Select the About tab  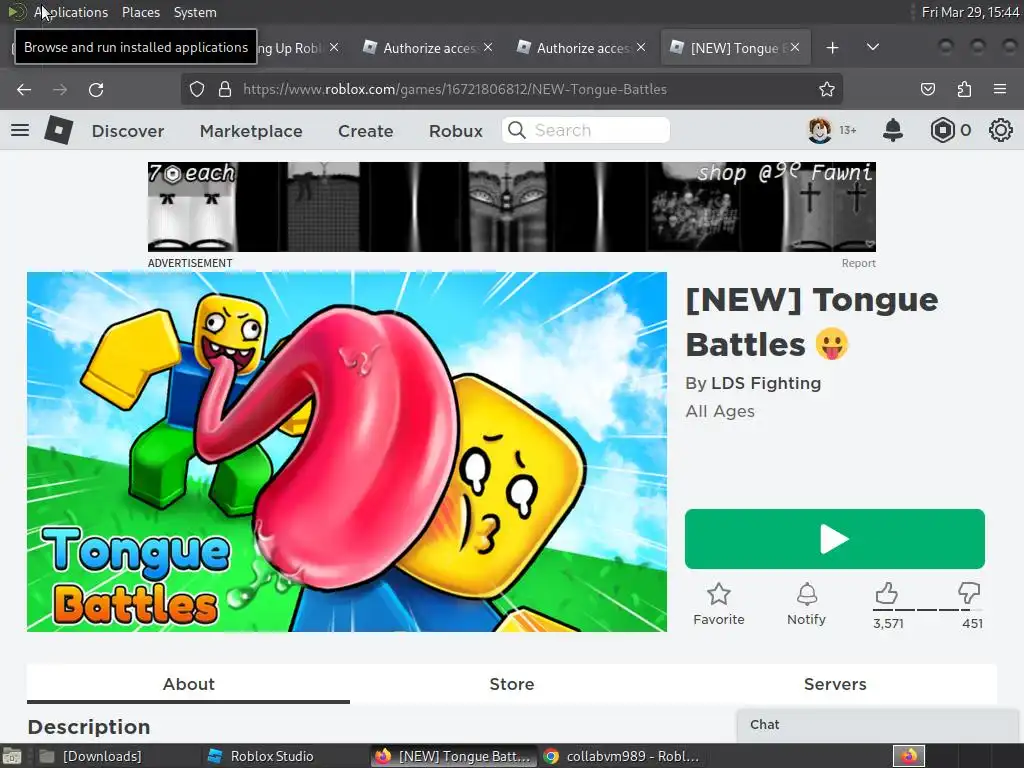coord(189,684)
